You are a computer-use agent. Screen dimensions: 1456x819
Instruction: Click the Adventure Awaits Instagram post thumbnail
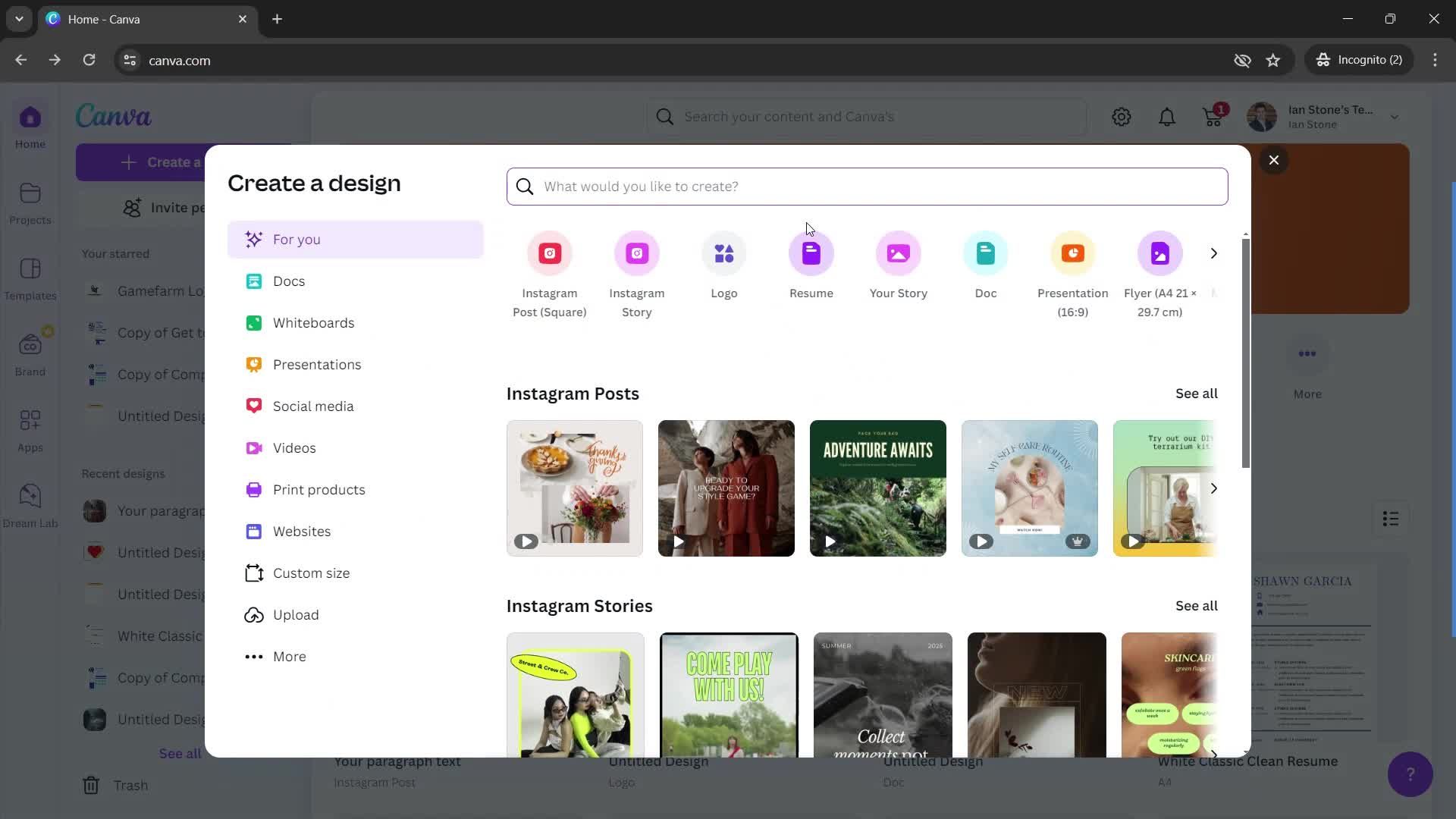coord(878,488)
